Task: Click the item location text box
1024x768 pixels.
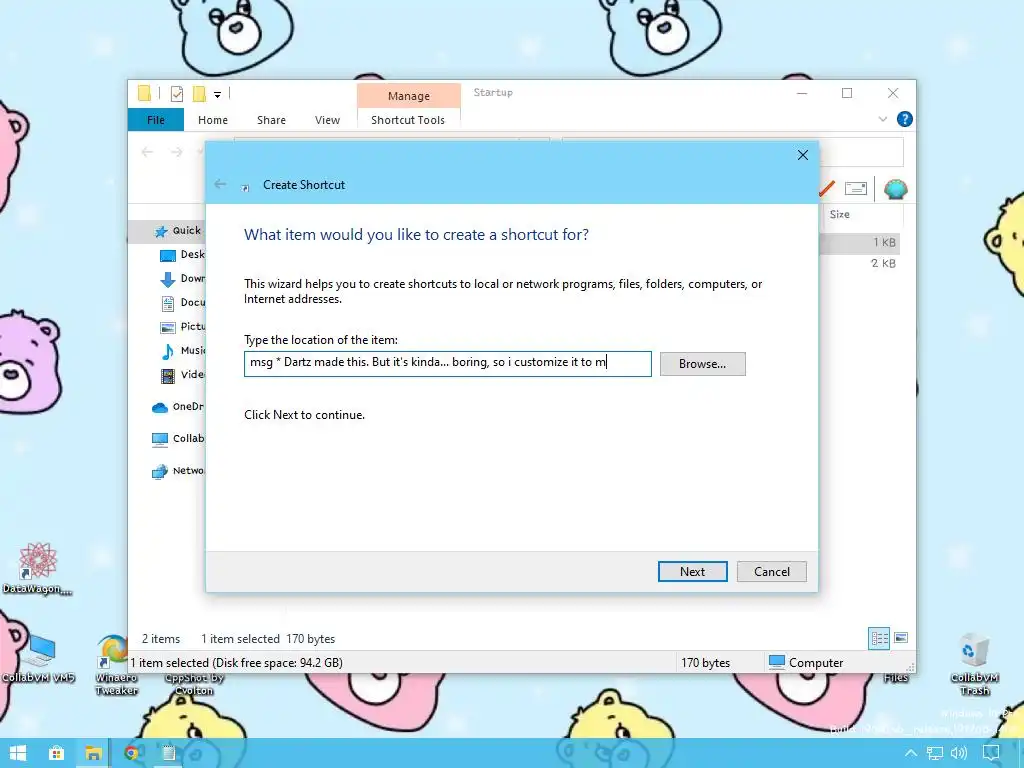Action: pos(447,363)
